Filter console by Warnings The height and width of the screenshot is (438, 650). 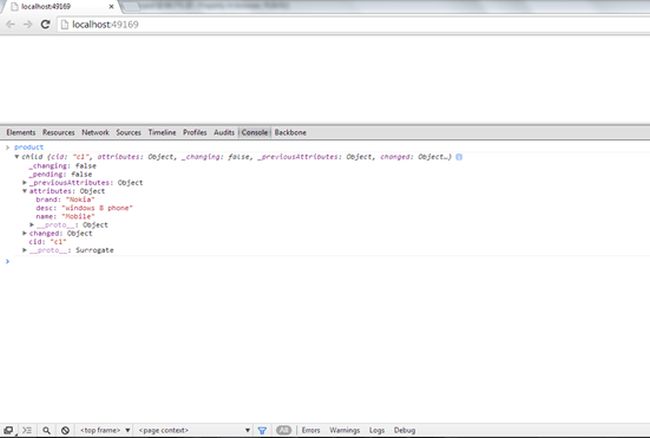point(344,431)
